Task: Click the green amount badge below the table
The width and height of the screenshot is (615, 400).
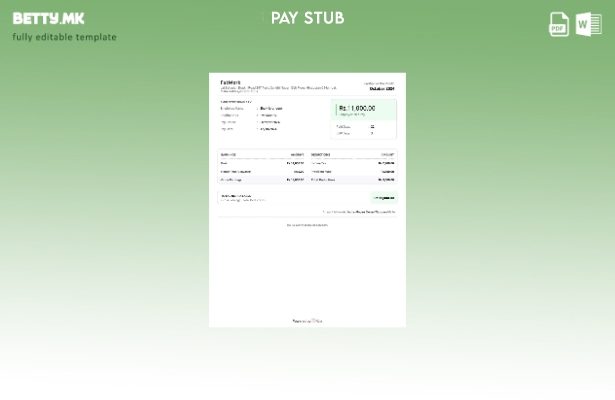Action: [384, 198]
